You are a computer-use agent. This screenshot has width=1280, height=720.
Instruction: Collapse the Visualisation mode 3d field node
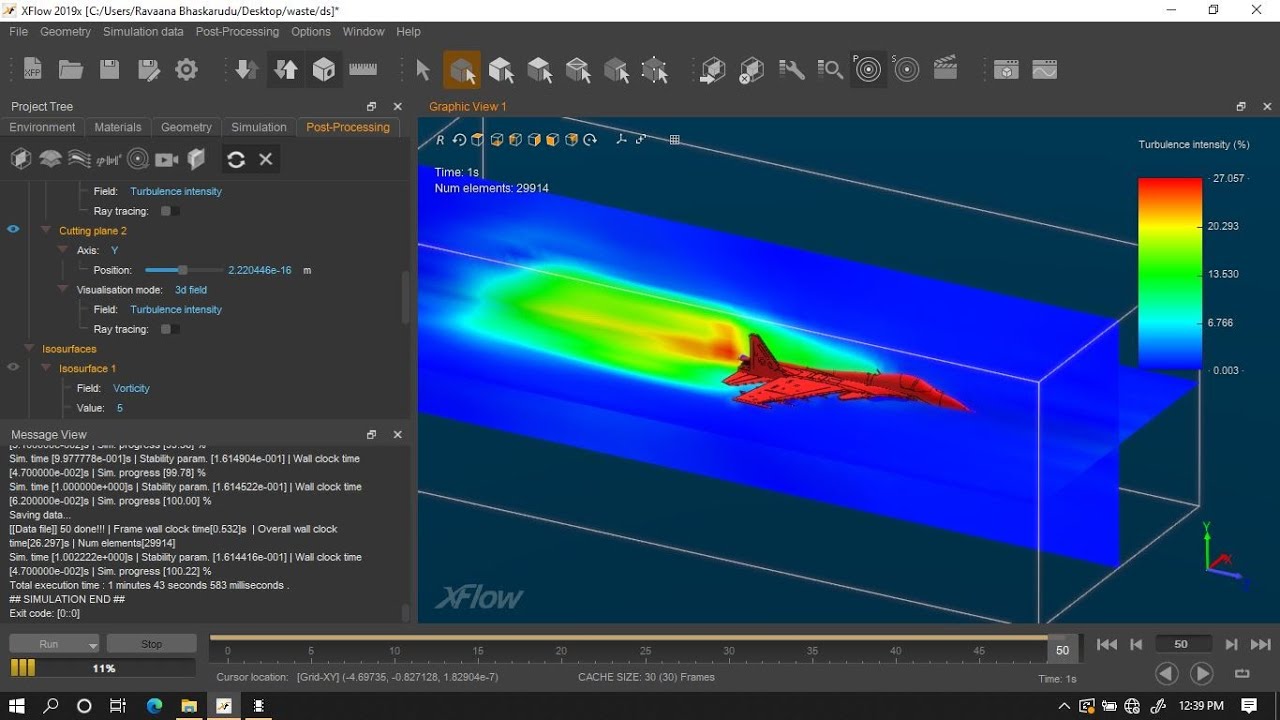63,290
